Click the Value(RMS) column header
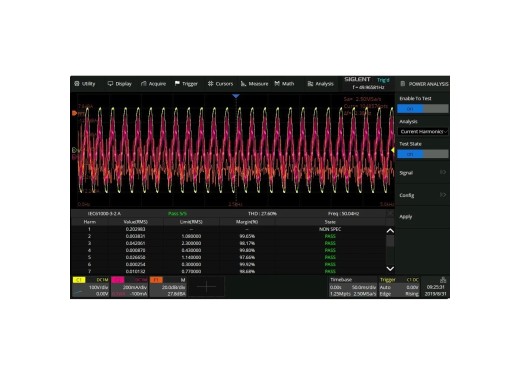Image resolution: width=520 pixels, height=380 pixels. pyautogui.click(x=135, y=222)
